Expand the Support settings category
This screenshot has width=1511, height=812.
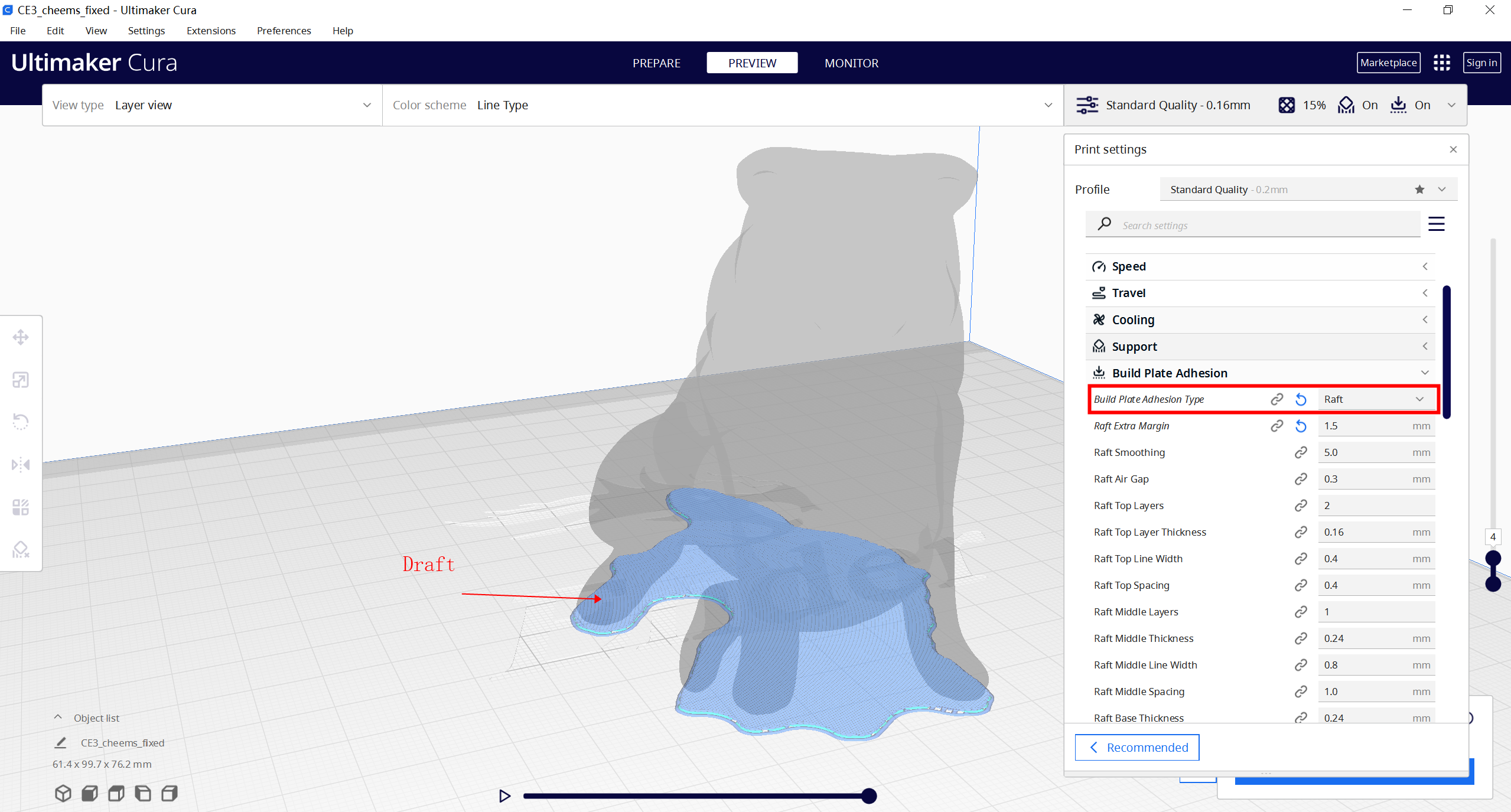point(1261,347)
